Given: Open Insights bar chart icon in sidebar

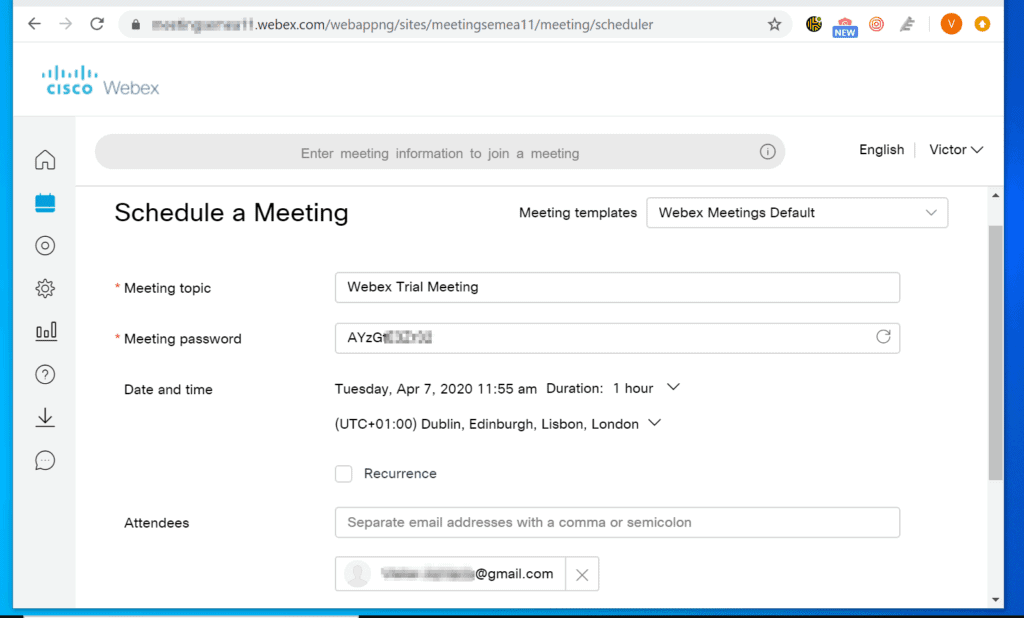Looking at the screenshot, I should [45, 331].
